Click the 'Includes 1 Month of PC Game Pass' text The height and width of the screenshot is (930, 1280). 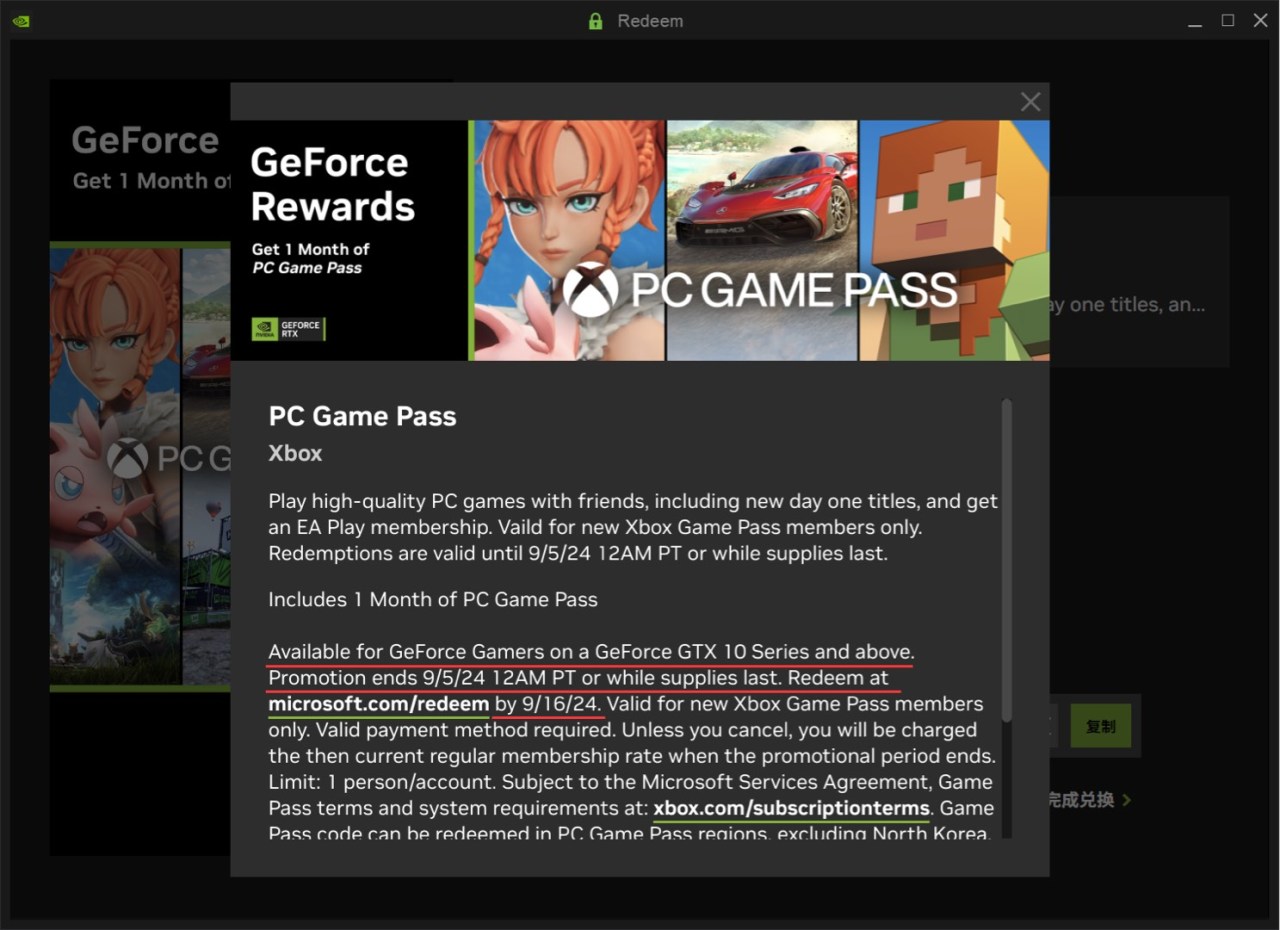pyautogui.click(x=433, y=600)
